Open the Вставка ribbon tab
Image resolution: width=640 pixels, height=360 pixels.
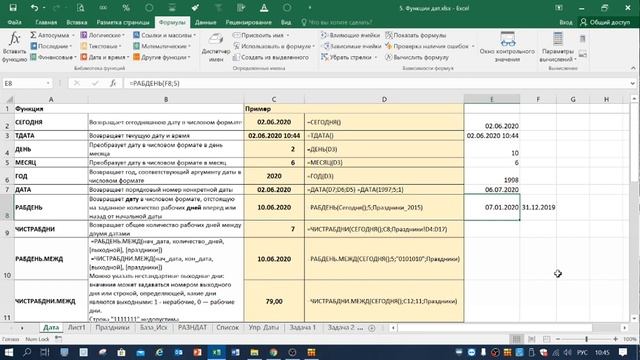(x=77, y=22)
